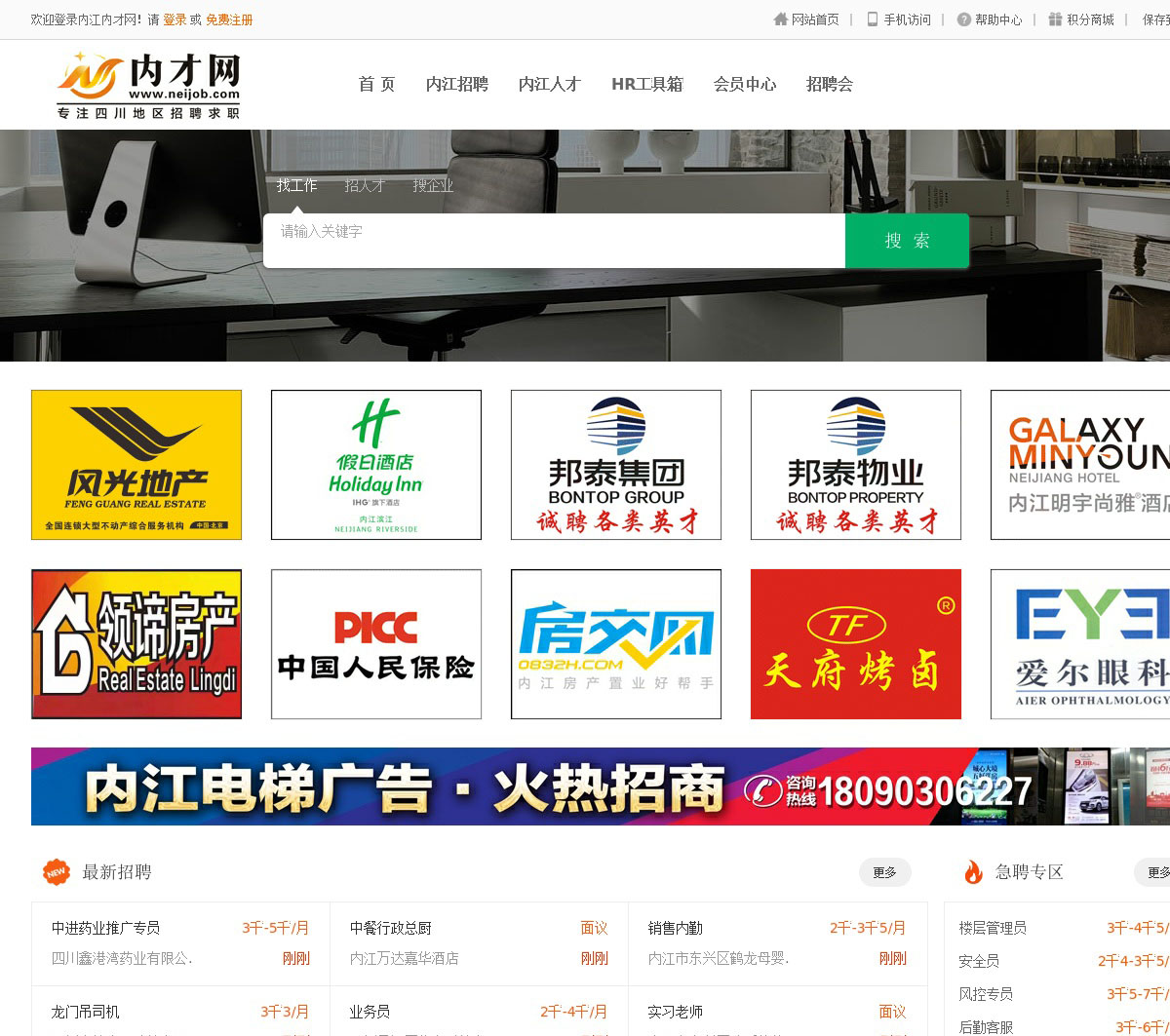Viewport: 1170px width, 1036px height.
Task: Open the 中进药业推广专员 job listing
Action: tap(105, 928)
